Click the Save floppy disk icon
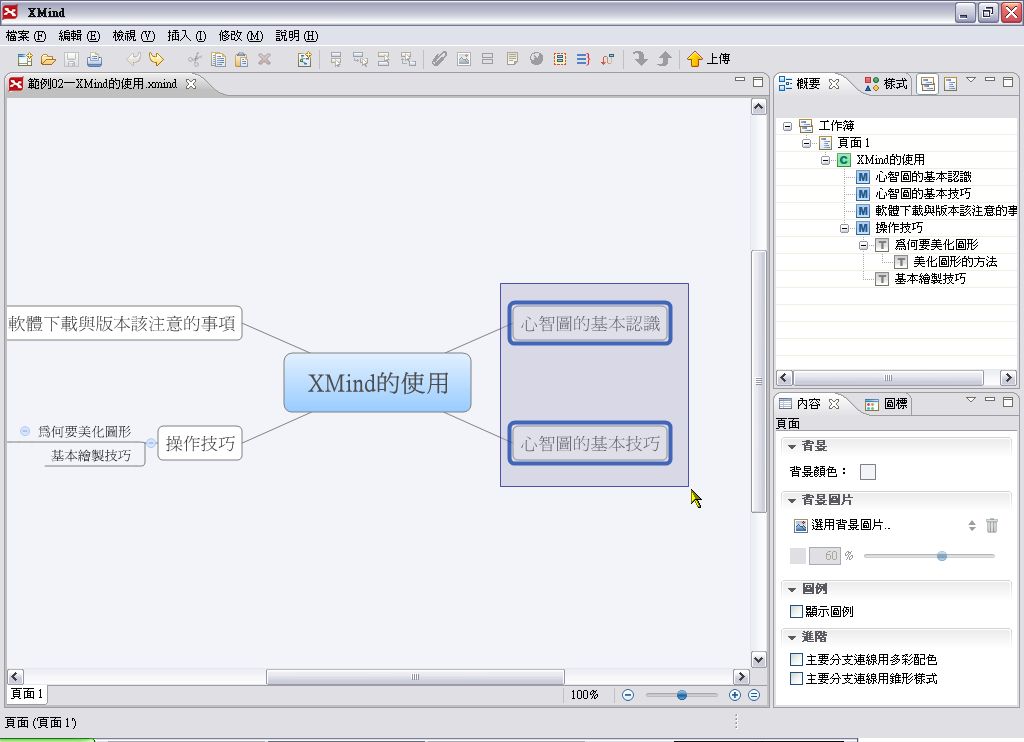The image size is (1024, 742). (71, 59)
